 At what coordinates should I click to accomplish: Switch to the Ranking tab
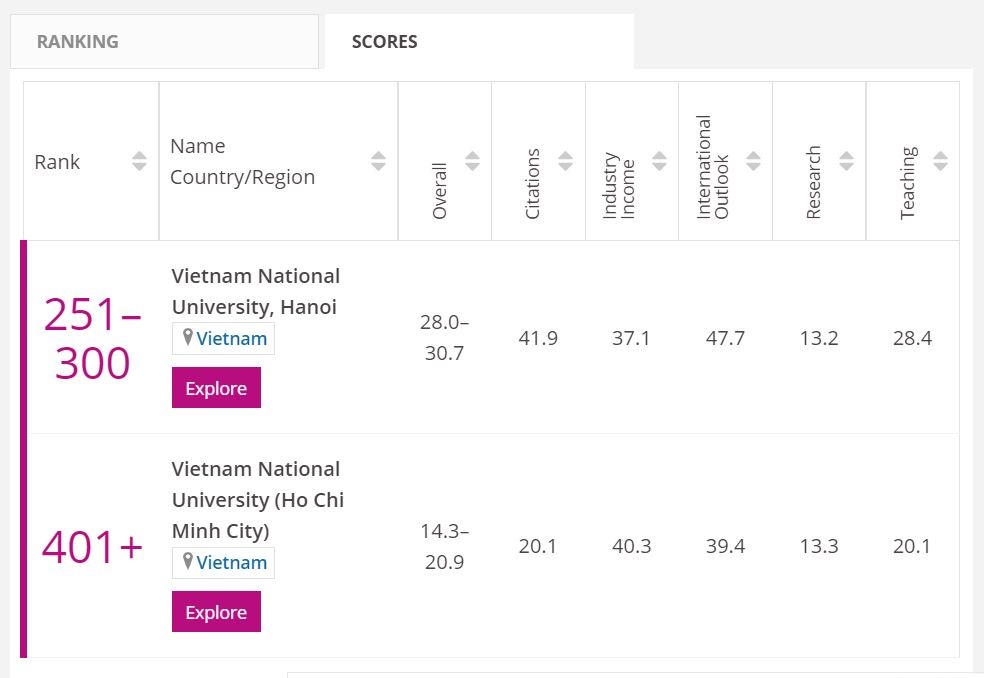[x=78, y=42]
